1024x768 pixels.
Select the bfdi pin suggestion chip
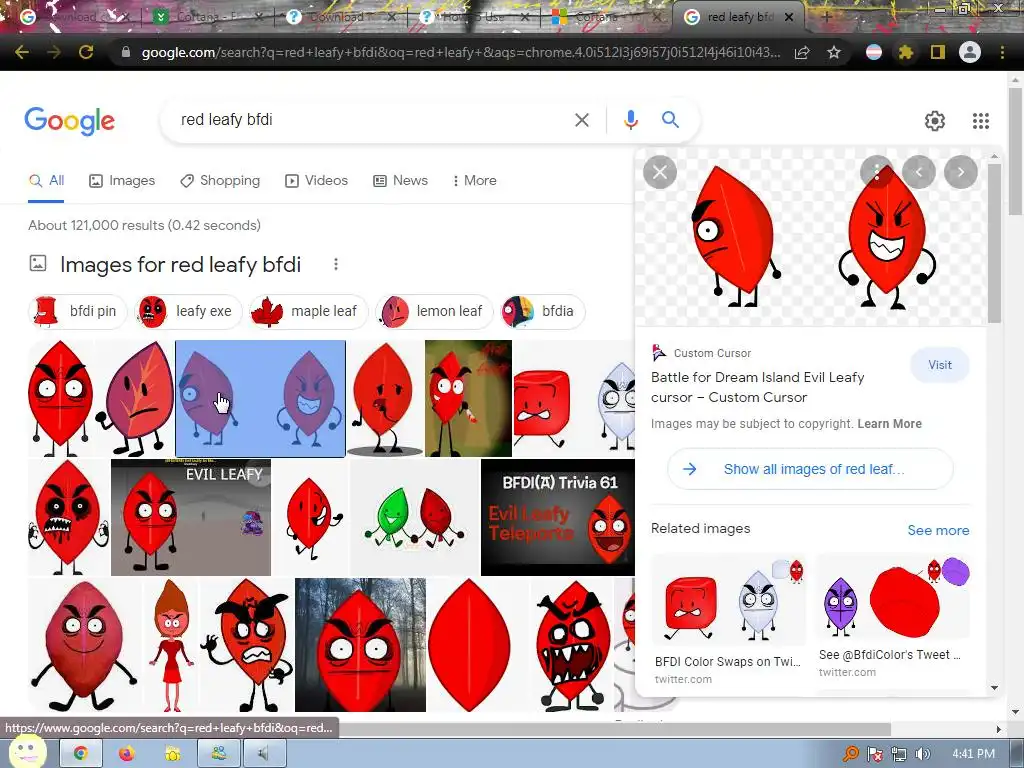coord(77,312)
